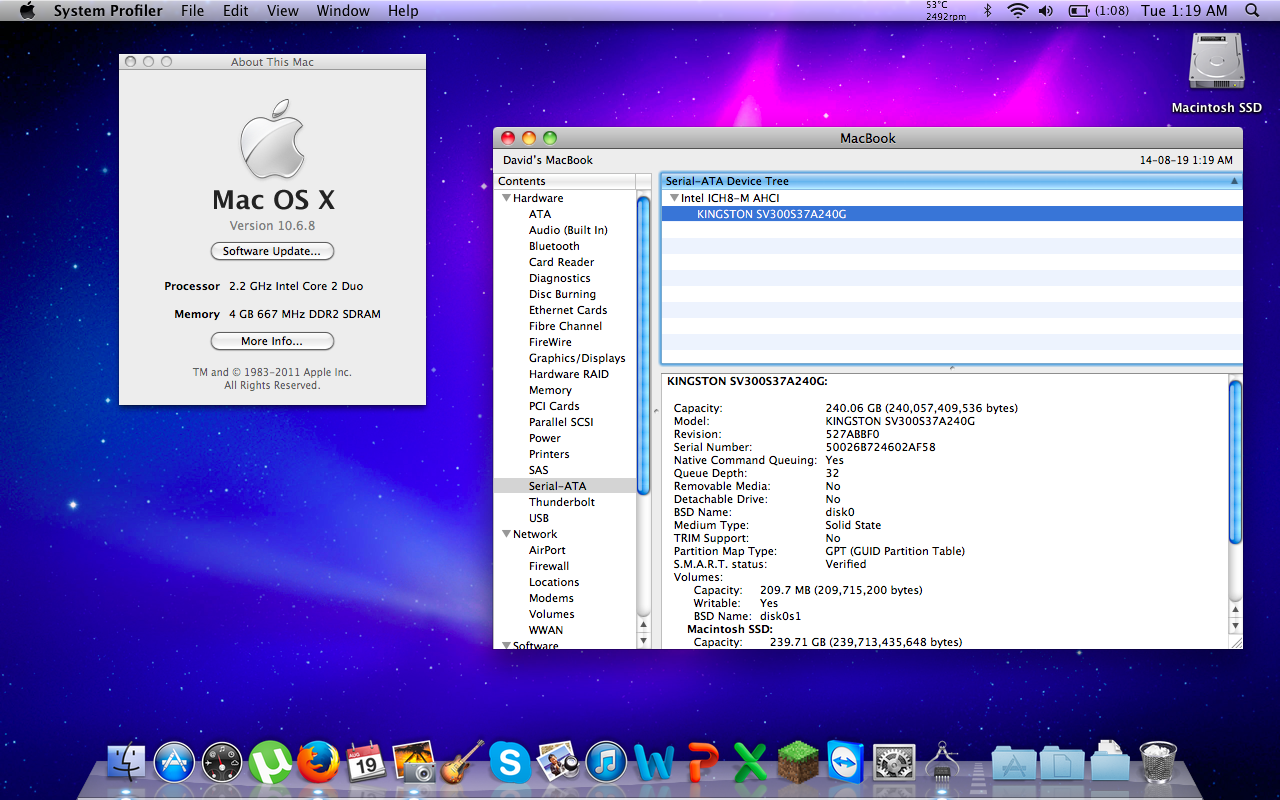Open the Help menu
The height and width of the screenshot is (800, 1280).
pyautogui.click(x=403, y=11)
